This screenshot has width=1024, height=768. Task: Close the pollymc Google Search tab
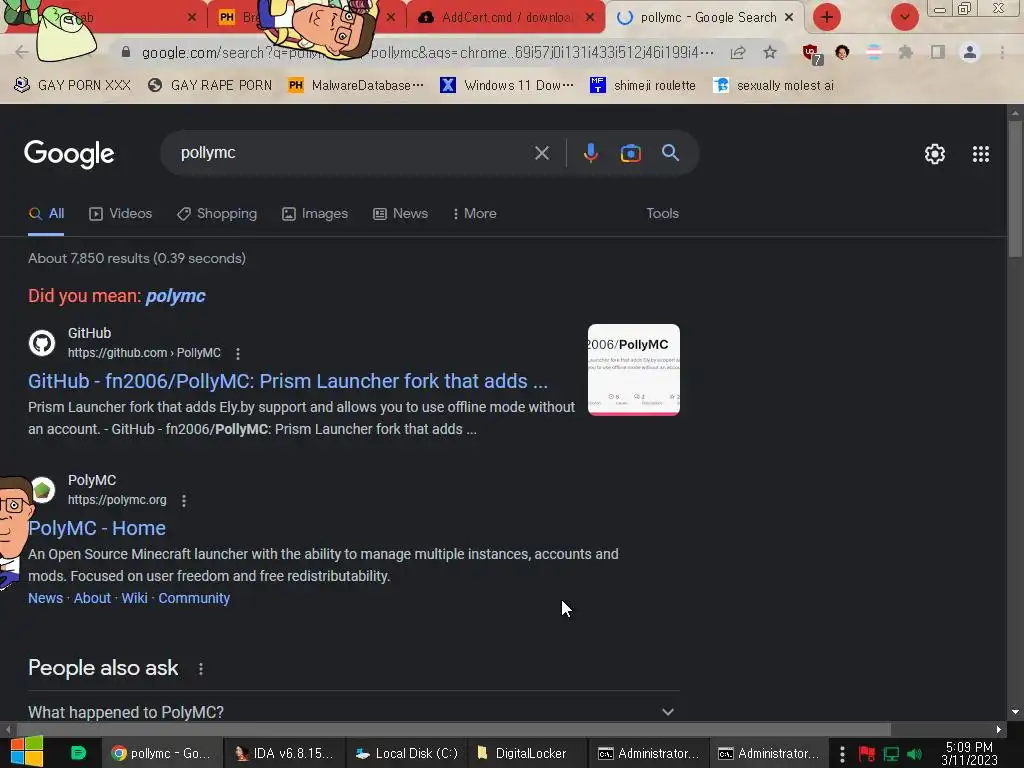pos(789,18)
